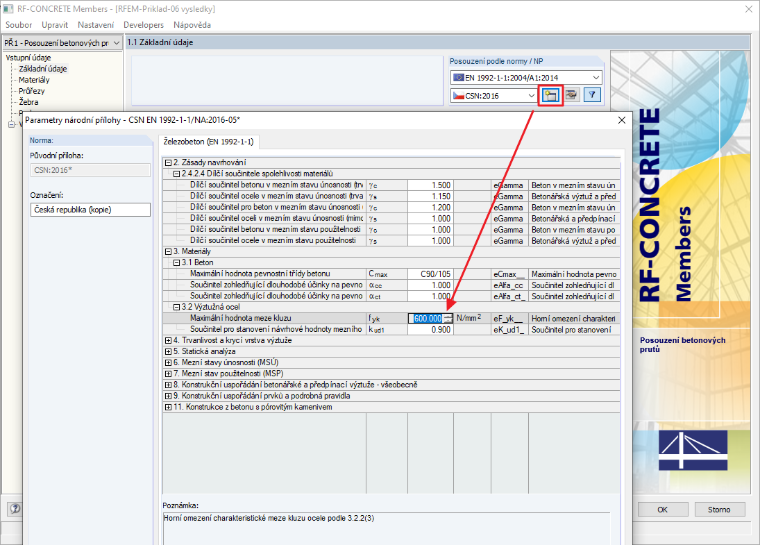This screenshot has height=545, width=760.
Task: Click the Storno button in main window
Action: click(719, 510)
